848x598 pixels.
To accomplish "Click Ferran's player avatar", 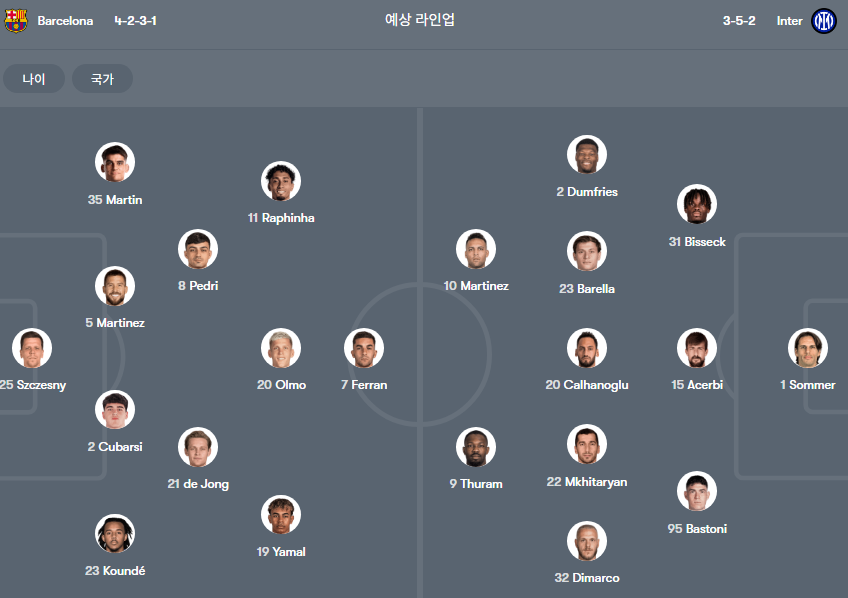I will coord(364,348).
